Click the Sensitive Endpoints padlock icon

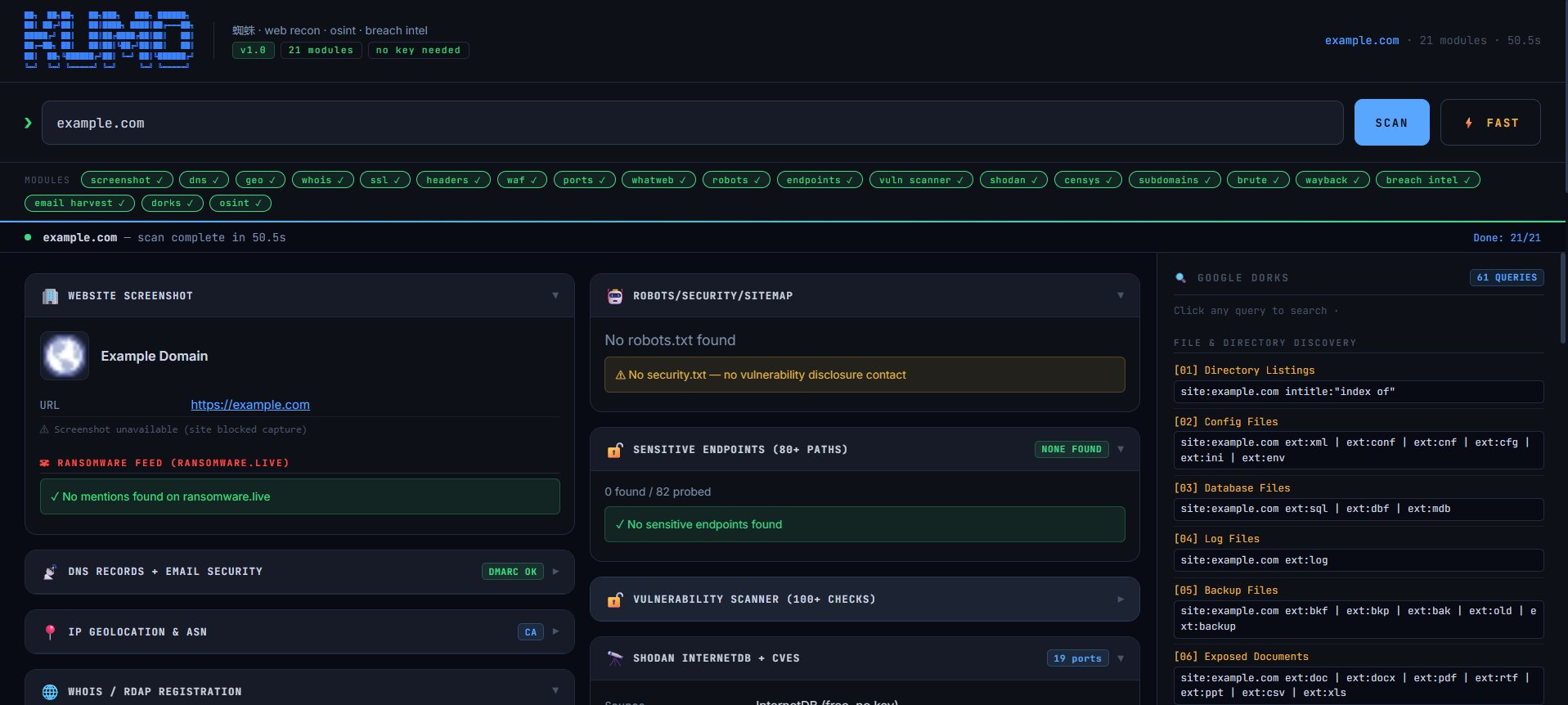tap(615, 450)
